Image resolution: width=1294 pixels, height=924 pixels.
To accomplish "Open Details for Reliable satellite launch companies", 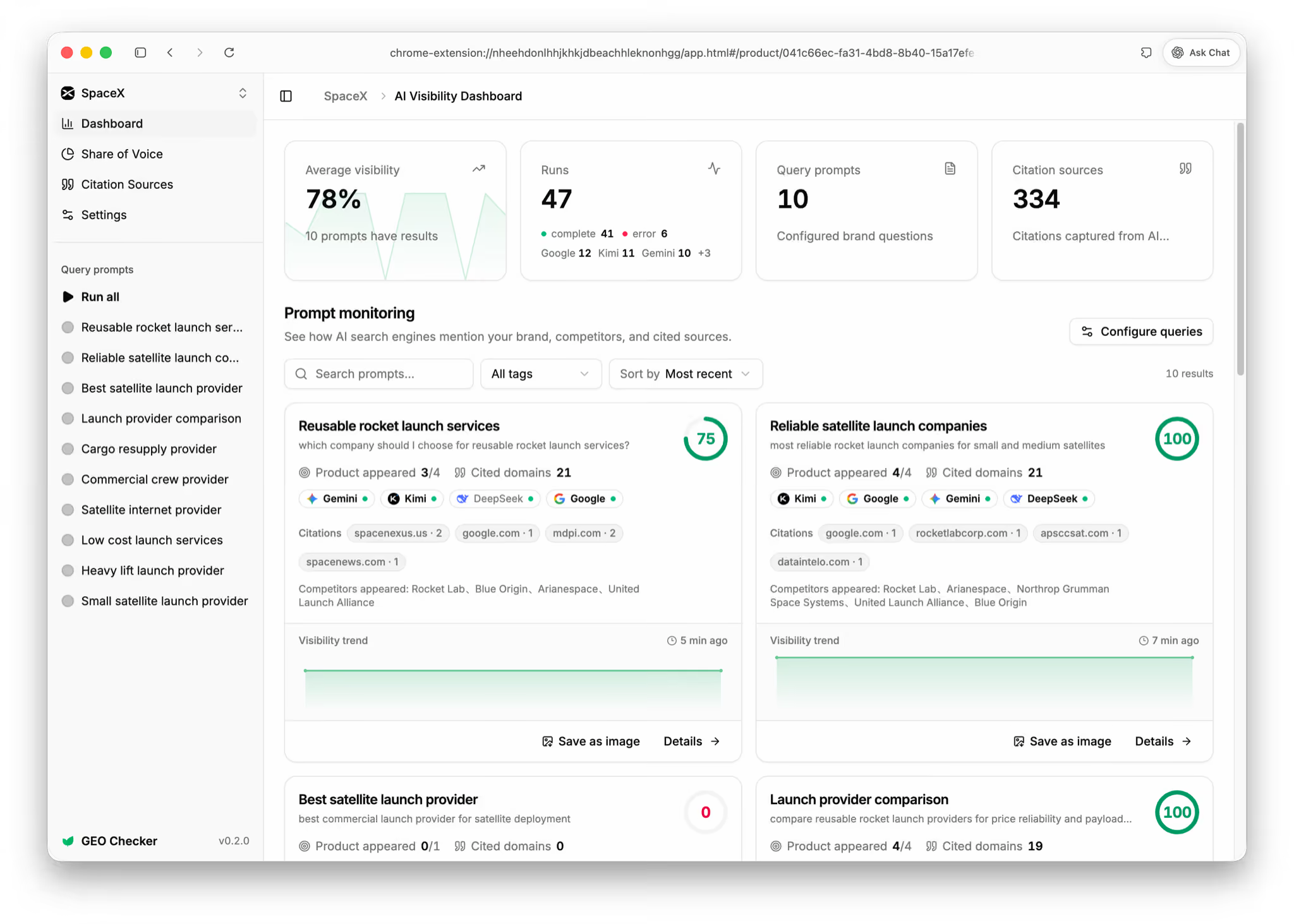I will pyautogui.click(x=1163, y=741).
